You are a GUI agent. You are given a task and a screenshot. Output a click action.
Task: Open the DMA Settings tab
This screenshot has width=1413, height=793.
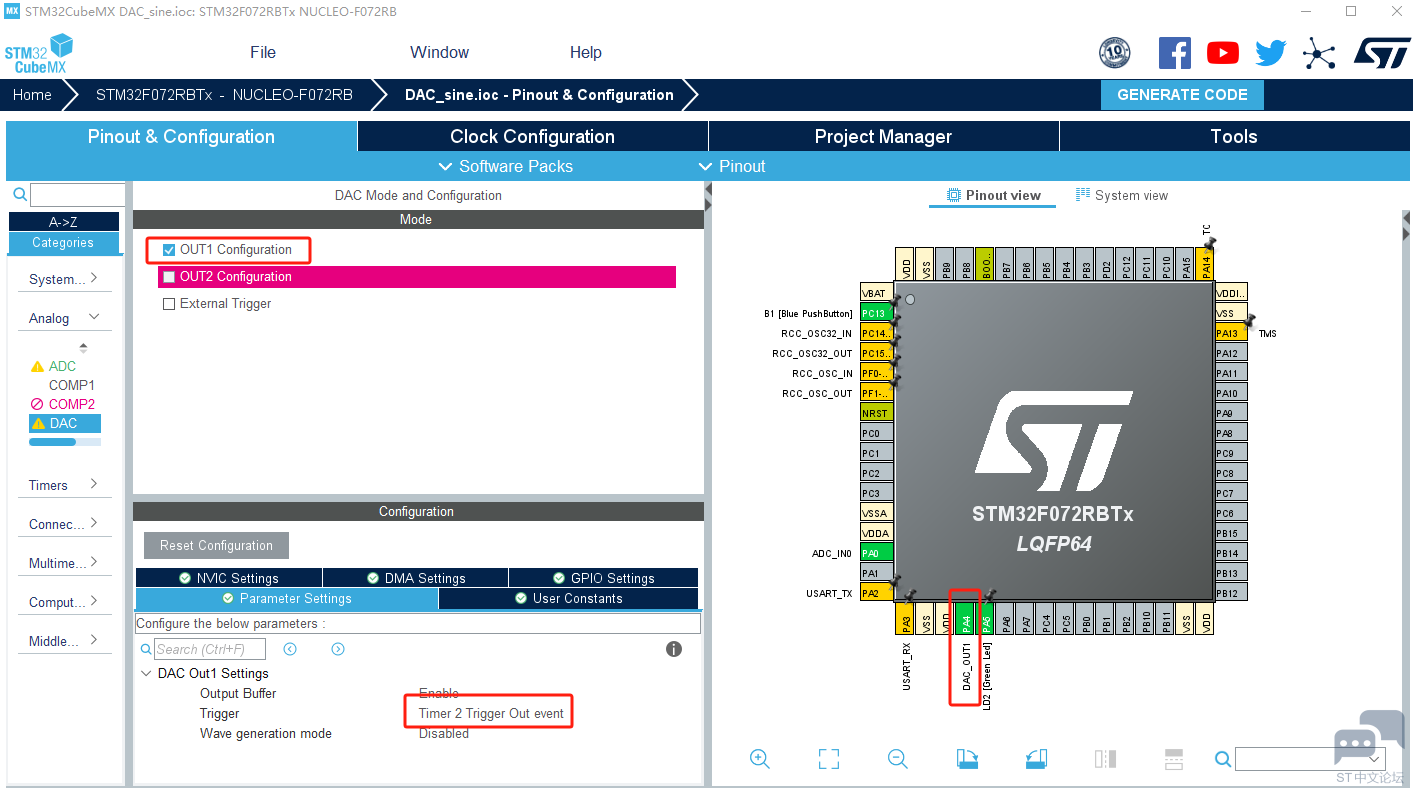[x=415, y=578]
